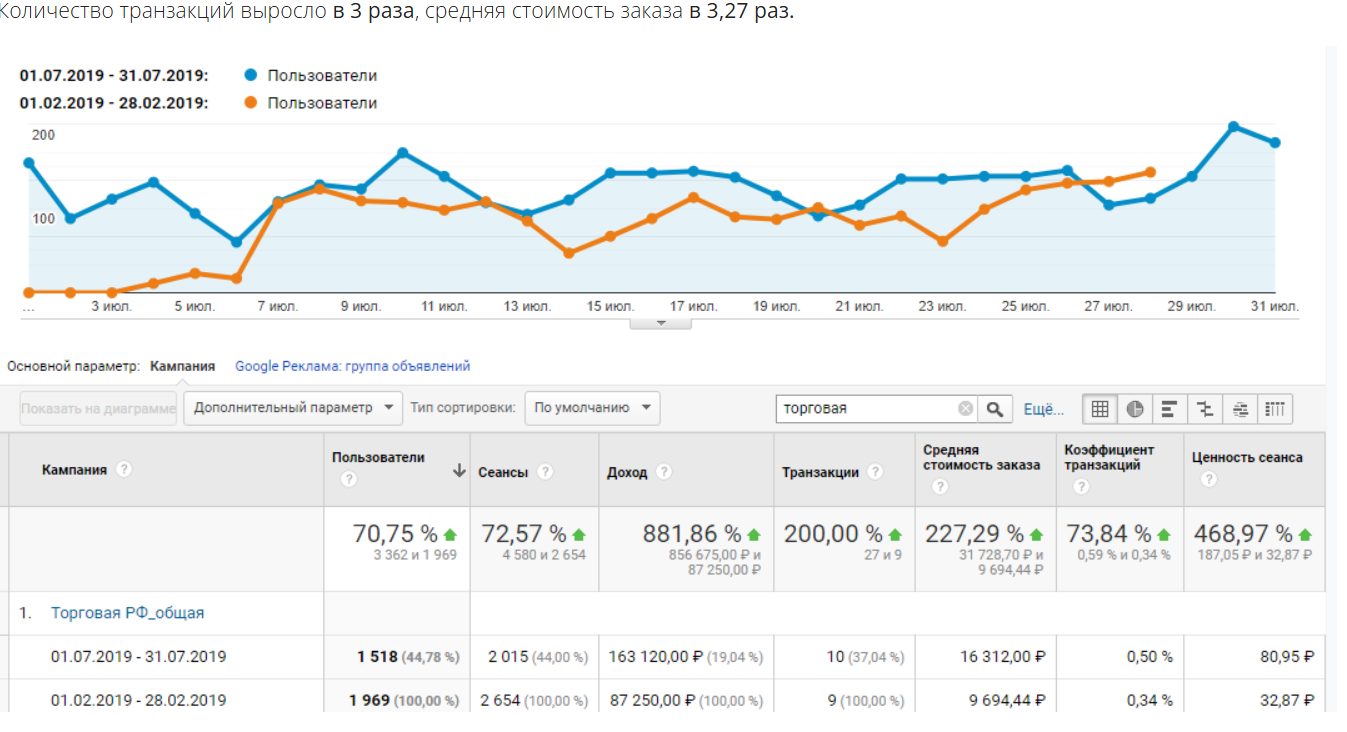
Task: Open help icon under Ценность сеанса
Action: pyautogui.click(x=1208, y=480)
